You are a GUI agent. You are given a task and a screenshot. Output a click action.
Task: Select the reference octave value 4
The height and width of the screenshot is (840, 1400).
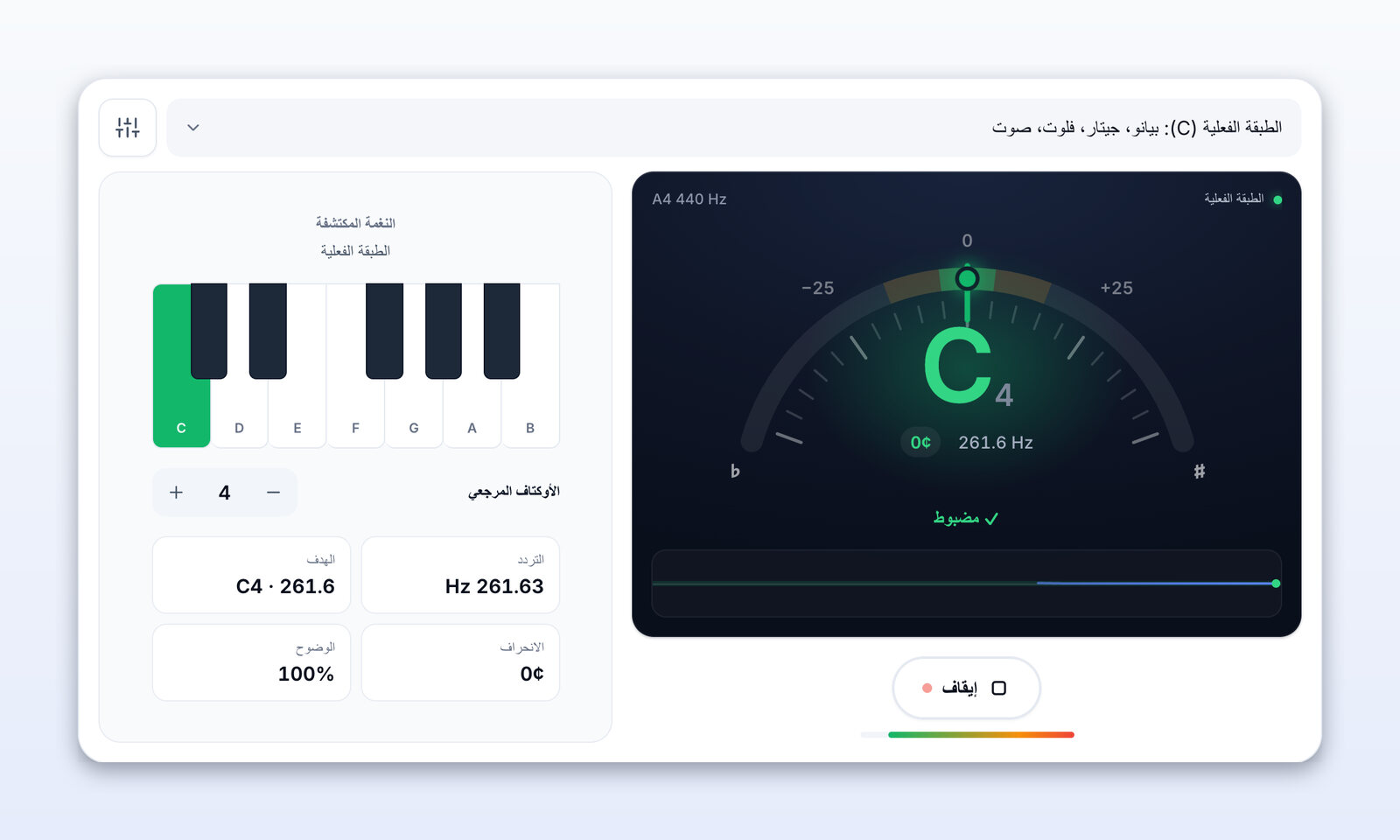click(x=225, y=493)
